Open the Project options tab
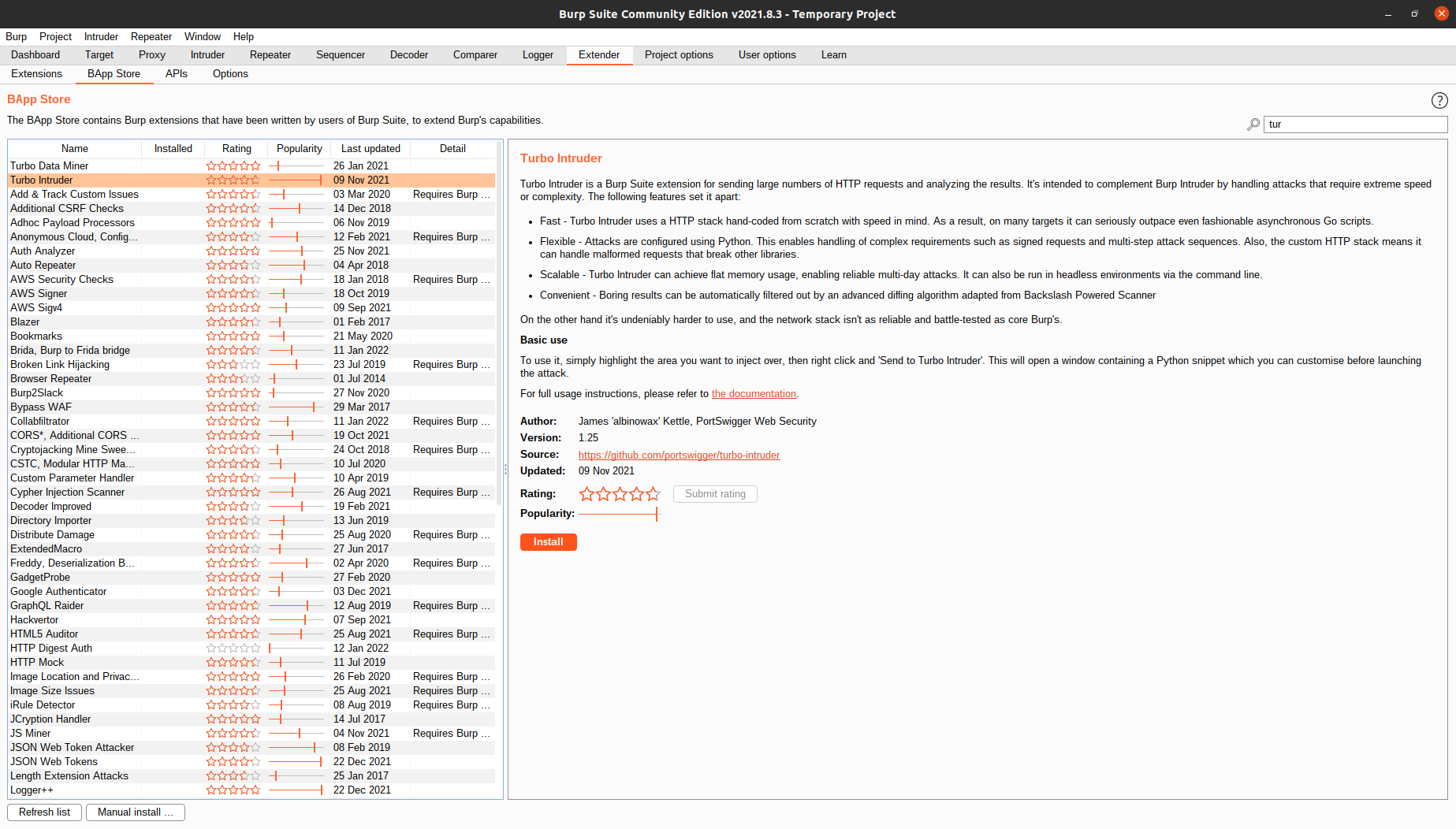Image resolution: width=1456 pixels, height=829 pixels. (x=679, y=55)
